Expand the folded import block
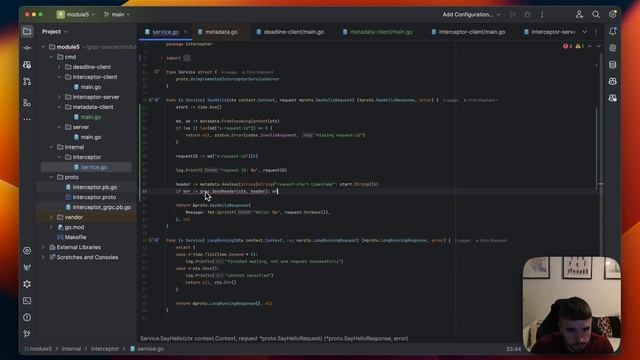 click(187, 58)
